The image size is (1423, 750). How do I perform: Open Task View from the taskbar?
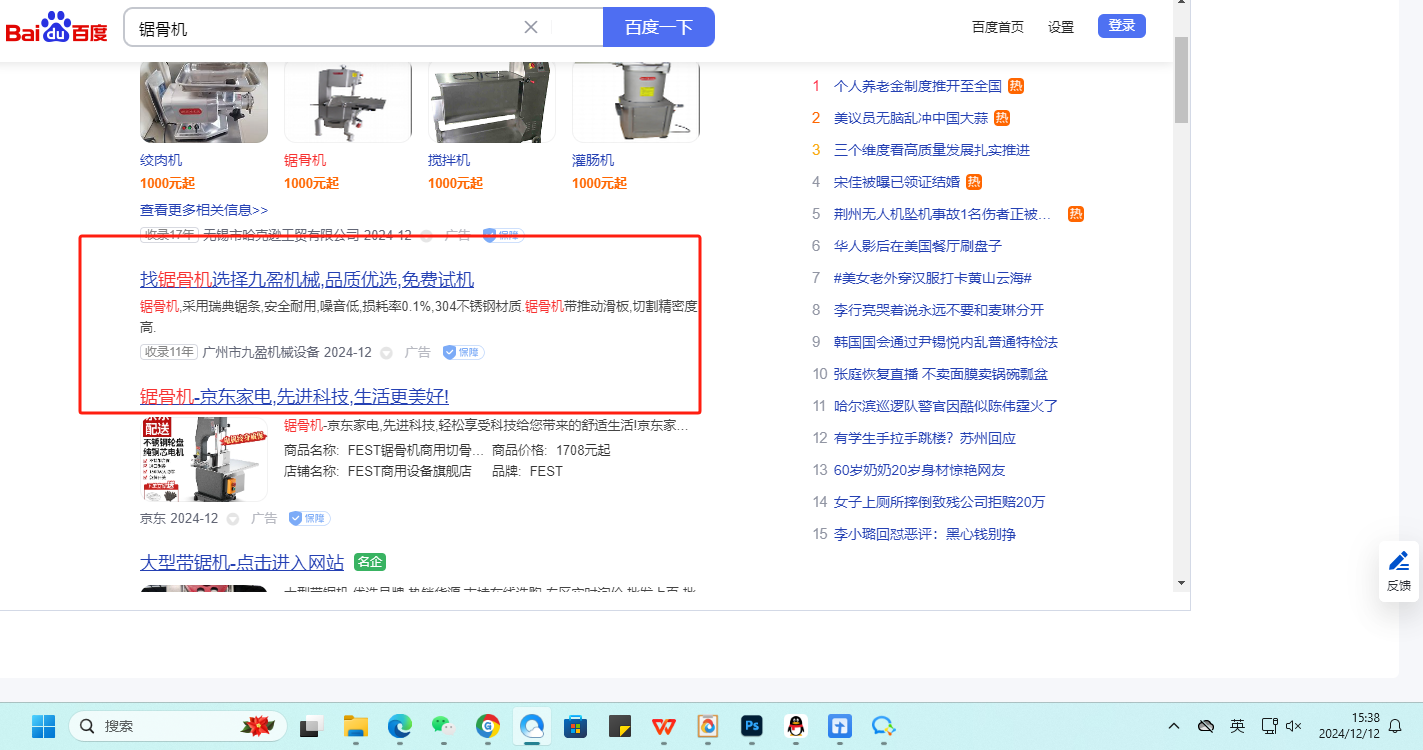point(312,726)
